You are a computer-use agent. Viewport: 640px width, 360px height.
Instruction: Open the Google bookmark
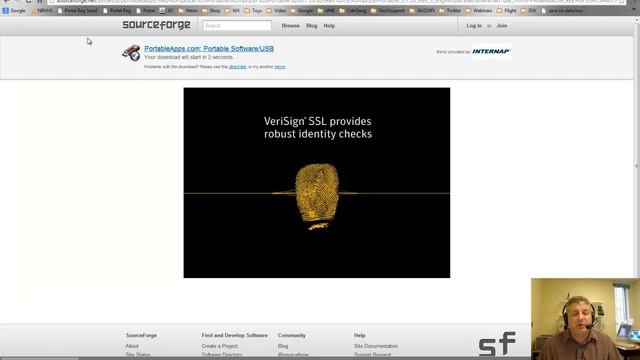[x=14, y=11]
